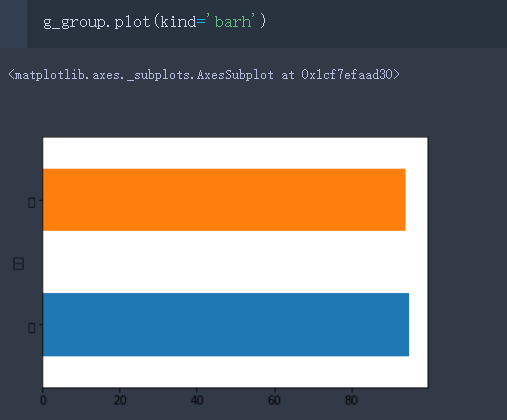Place cursor in the g_group.plot code cell

267,23
